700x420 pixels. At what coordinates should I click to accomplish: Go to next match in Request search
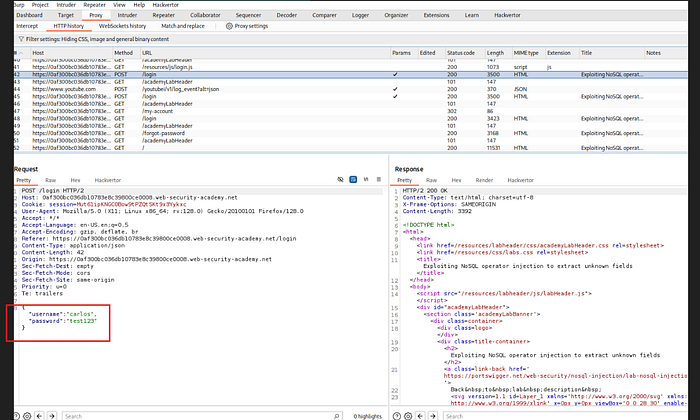[x=52, y=416]
